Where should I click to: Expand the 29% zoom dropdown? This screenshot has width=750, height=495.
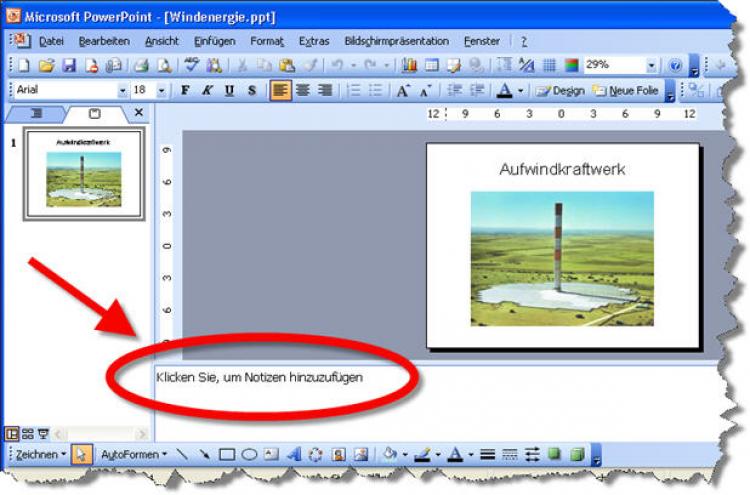click(651, 66)
